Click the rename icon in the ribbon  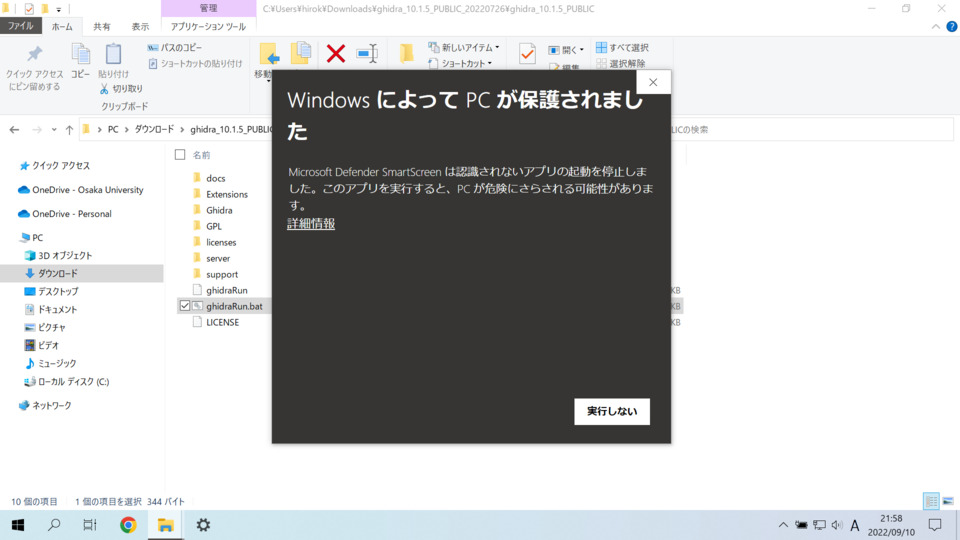[x=367, y=54]
